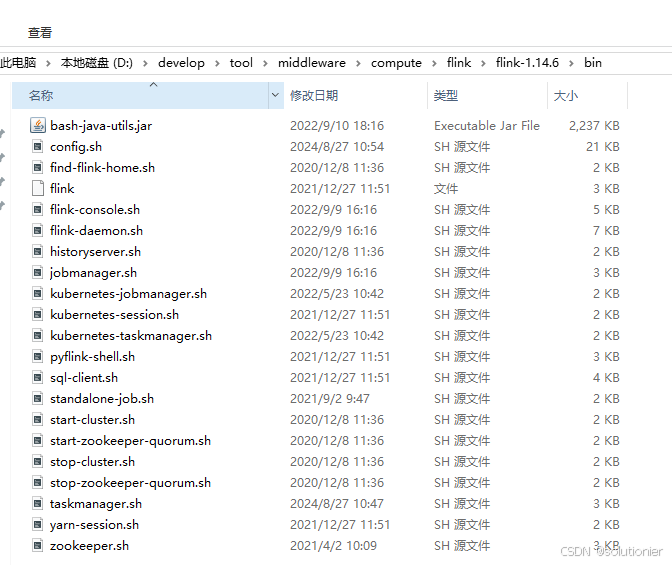Click type 文件 of flink row
The height and width of the screenshot is (565, 672).
tap(446, 189)
